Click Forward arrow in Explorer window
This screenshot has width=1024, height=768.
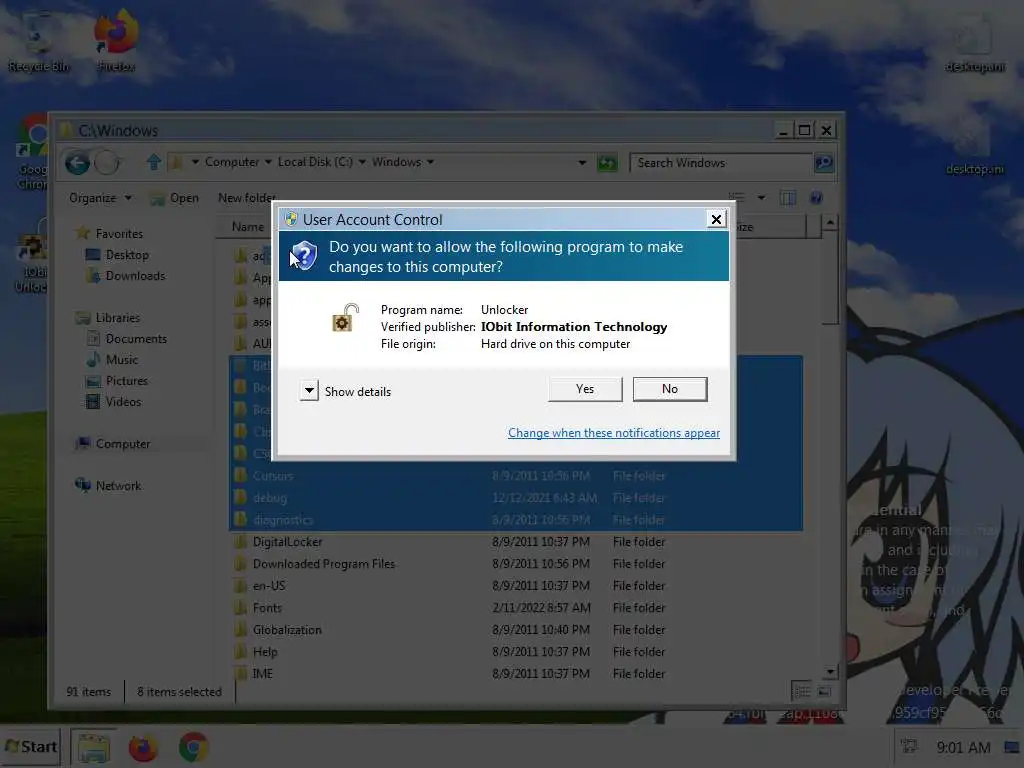[x=107, y=163]
